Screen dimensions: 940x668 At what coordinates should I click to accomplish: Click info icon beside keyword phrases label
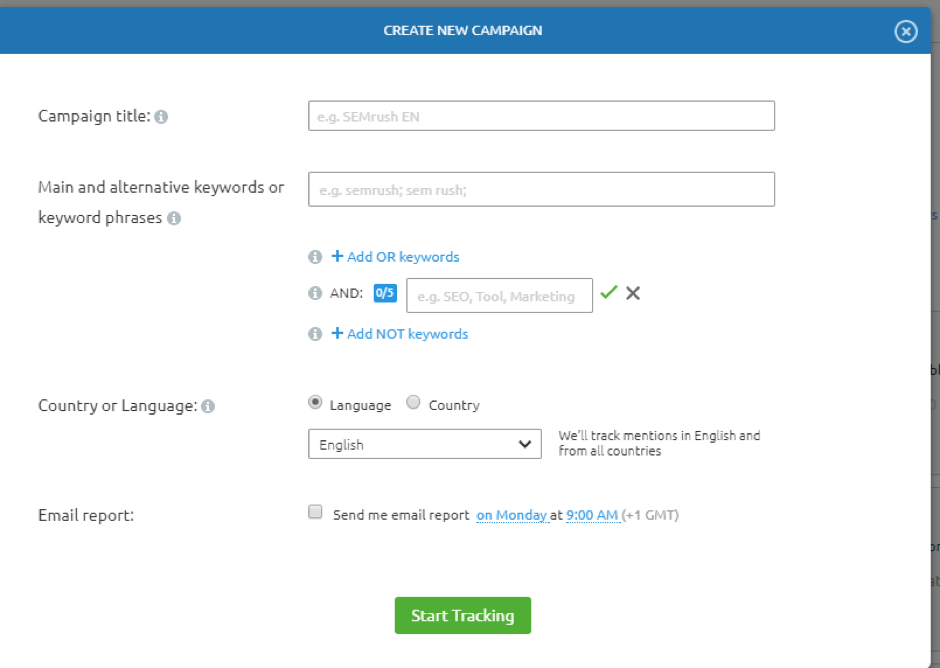pos(174,218)
